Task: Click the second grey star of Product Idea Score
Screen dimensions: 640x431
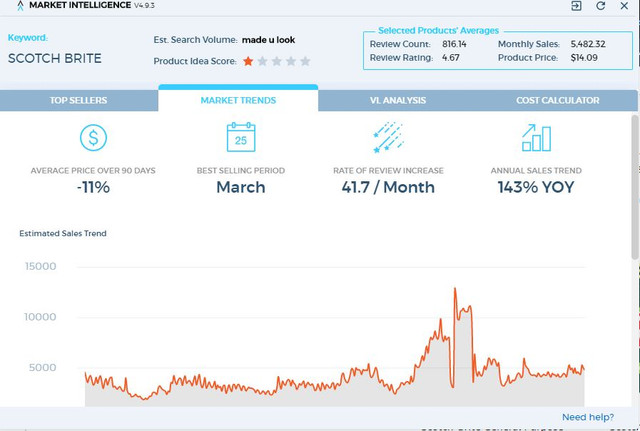Action: tap(262, 61)
